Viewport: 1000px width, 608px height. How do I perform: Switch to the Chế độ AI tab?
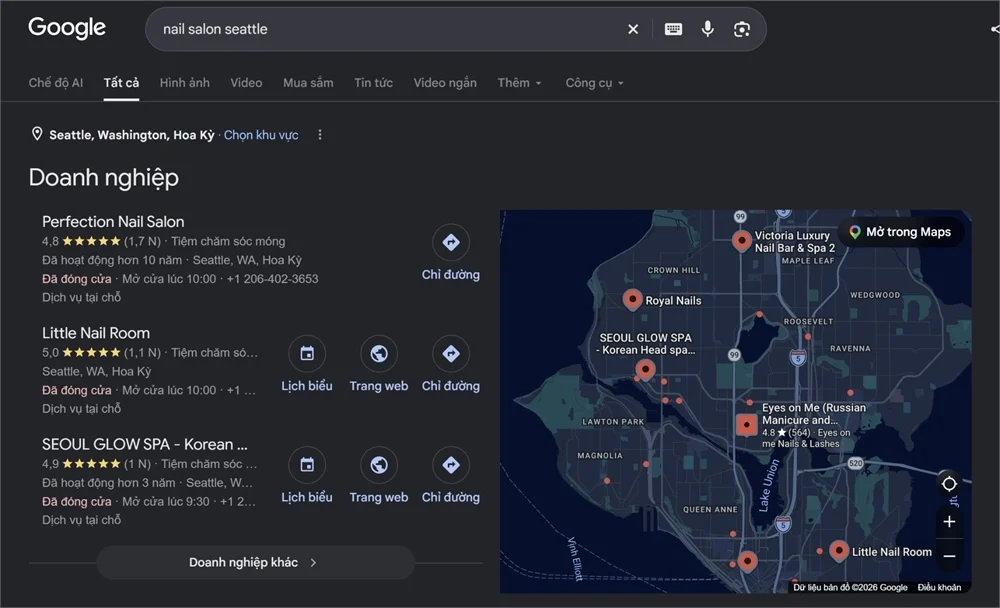pyautogui.click(x=55, y=82)
